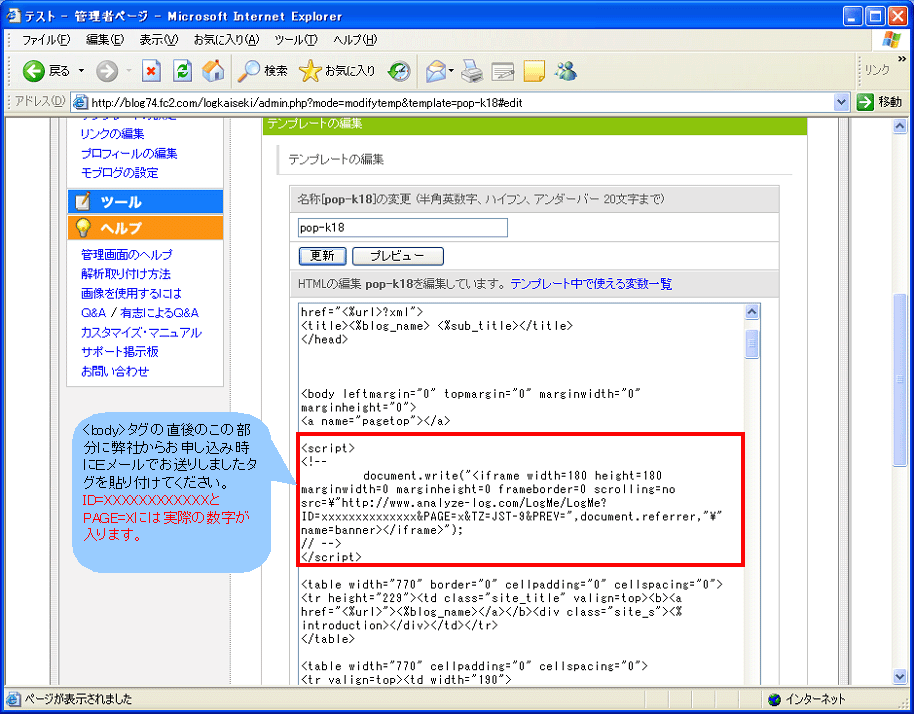Open 画像を使用するには link
Image resolution: width=914 pixels, height=714 pixels.
click(131, 293)
